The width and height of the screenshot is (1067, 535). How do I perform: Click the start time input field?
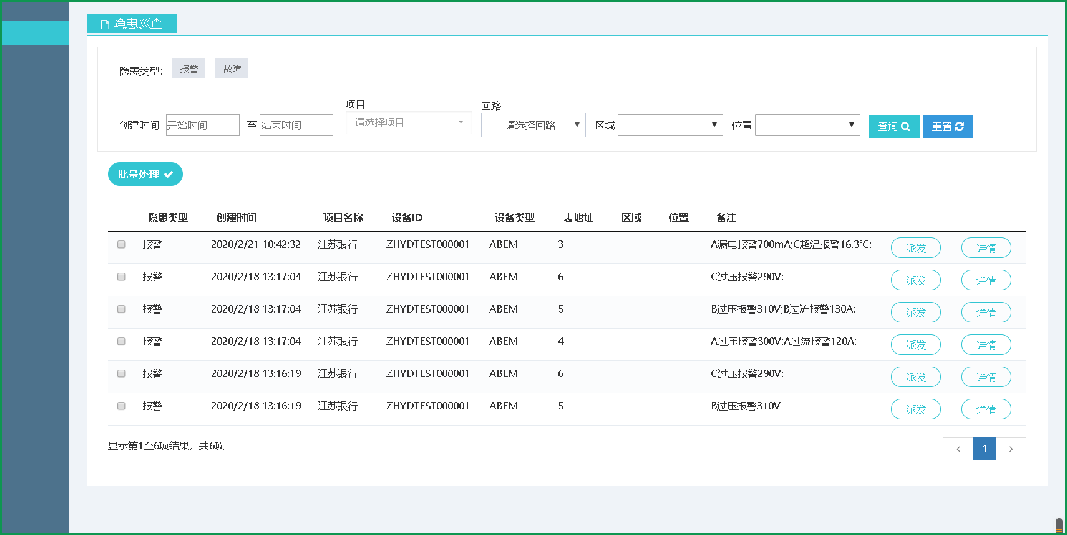click(x=202, y=125)
